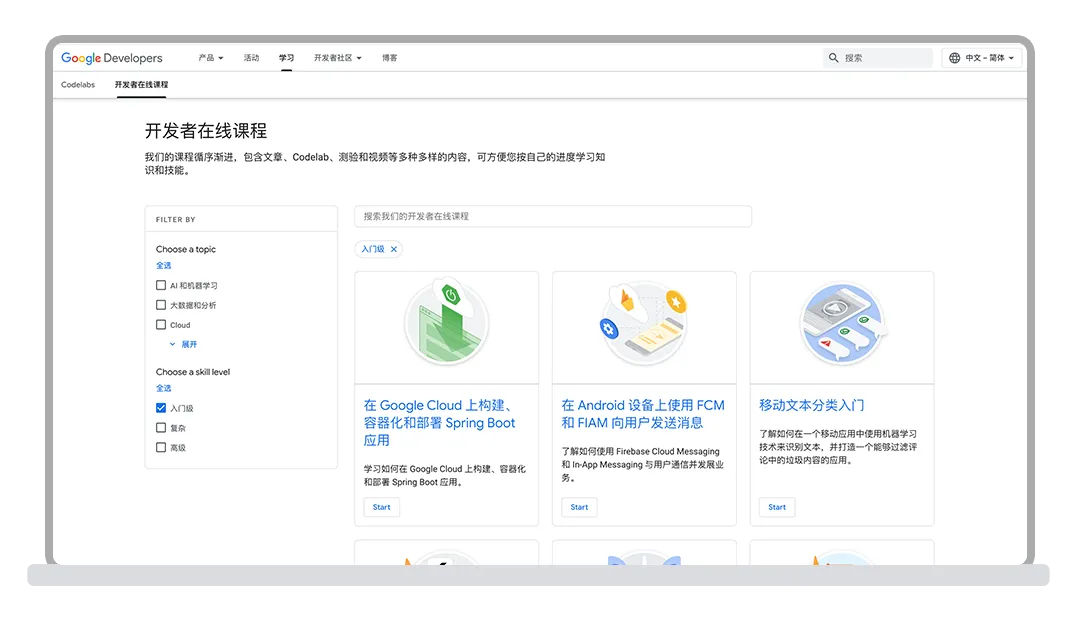This screenshot has width=1080, height=627.
Task: Click the search magnifier icon in header
Action: pos(833,58)
